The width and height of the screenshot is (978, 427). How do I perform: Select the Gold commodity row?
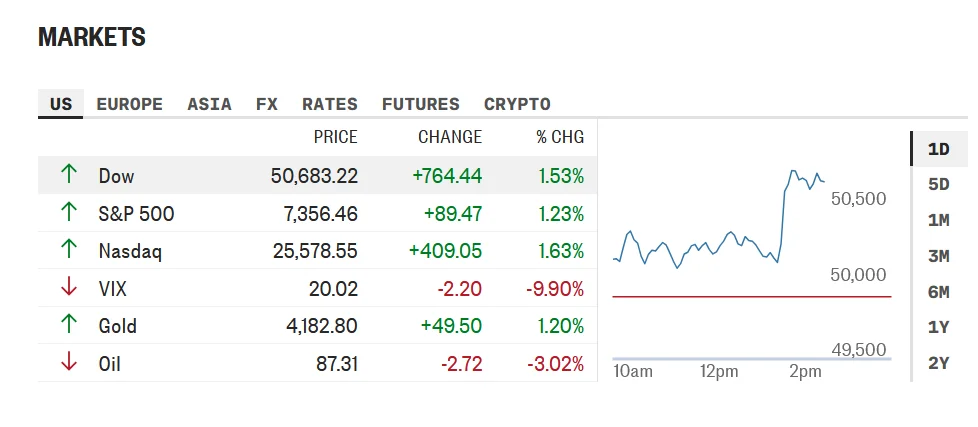pos(317,325)
